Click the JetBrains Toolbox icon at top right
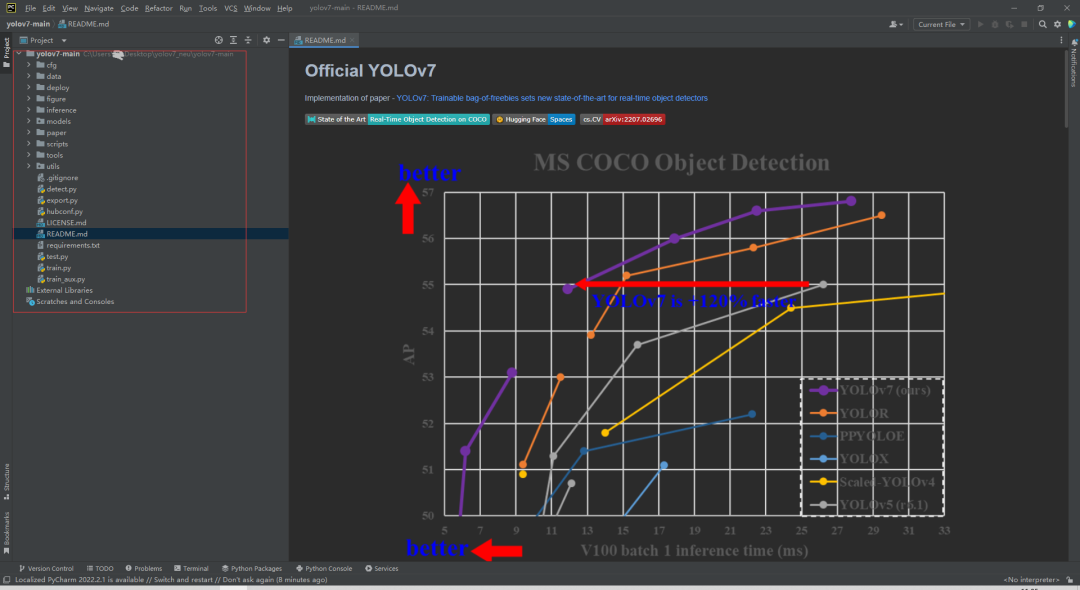Screen dimensions: 1080x590 click(x=1072, y=24)
